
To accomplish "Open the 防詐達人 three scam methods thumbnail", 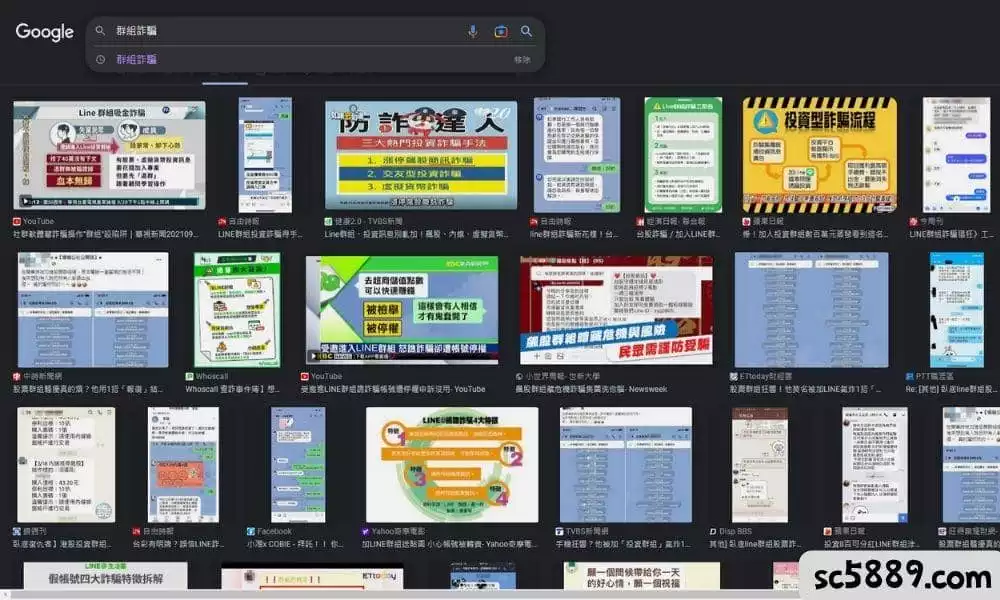I will [x=421, y=155].
